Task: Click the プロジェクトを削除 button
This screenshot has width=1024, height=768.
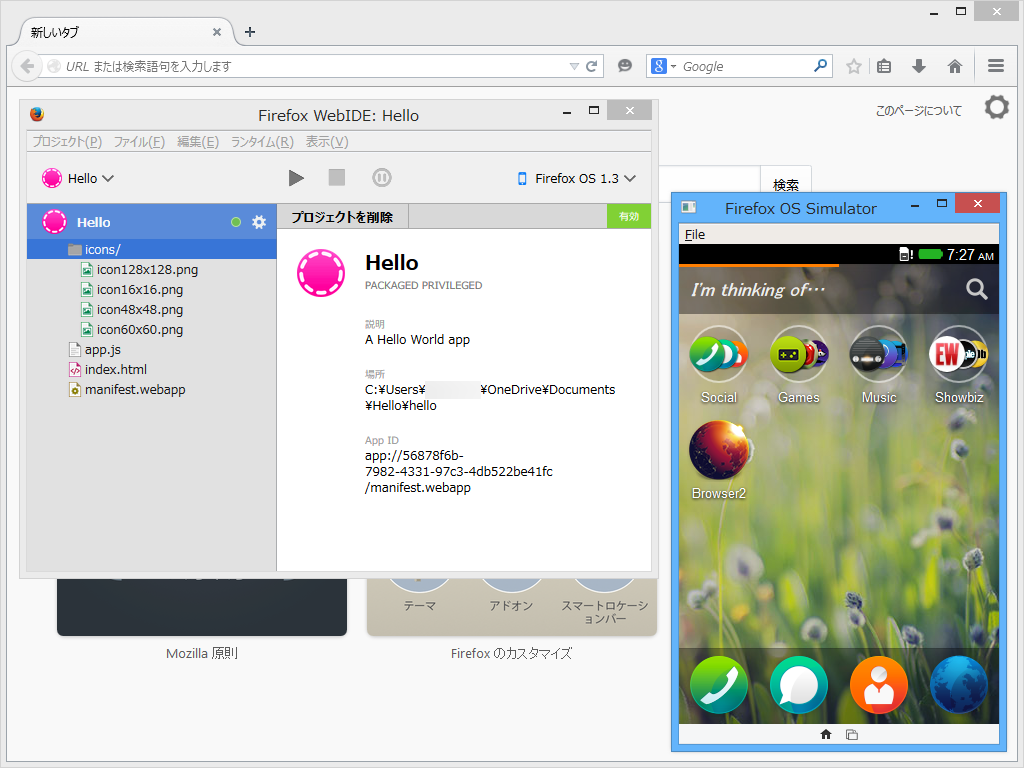Action: click(x=342, y=217)
